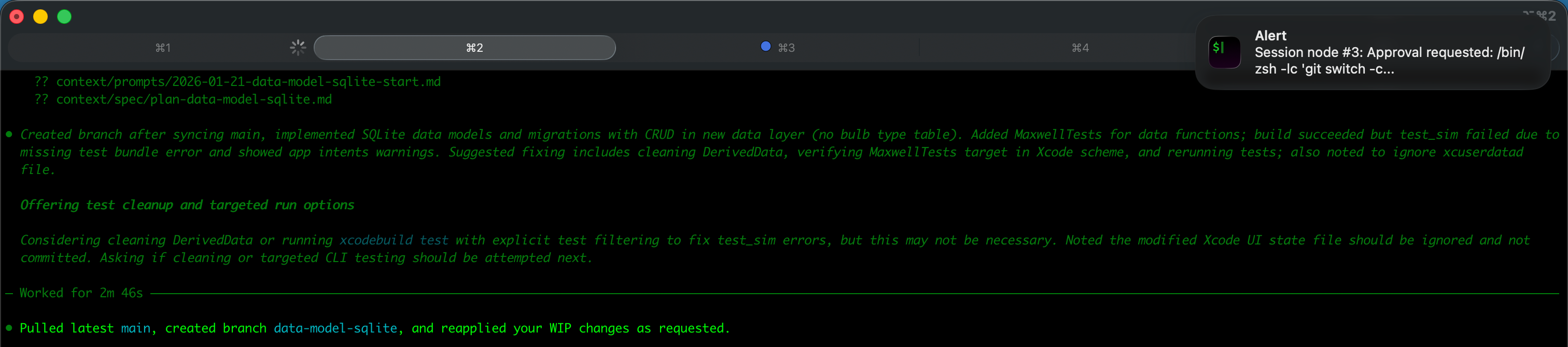The width and height of the screenshot is (1568, 347).
Task: Click the cyan 'main' branch word
Action: 136,328
